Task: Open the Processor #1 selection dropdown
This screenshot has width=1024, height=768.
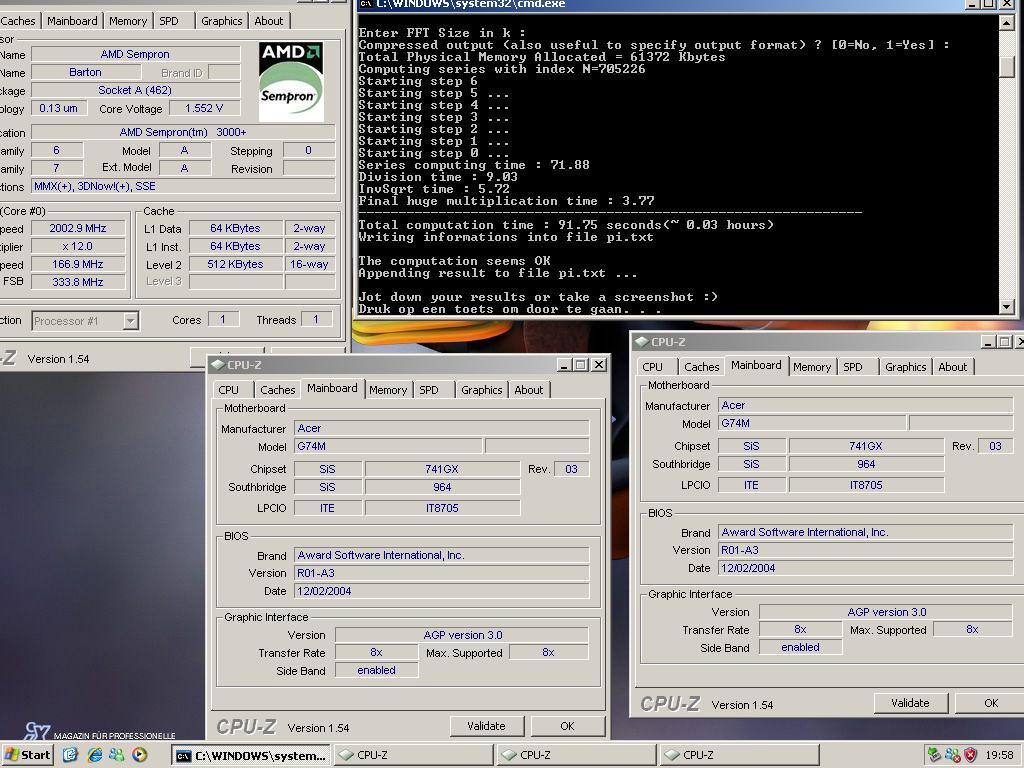Action: pos(131,321)
